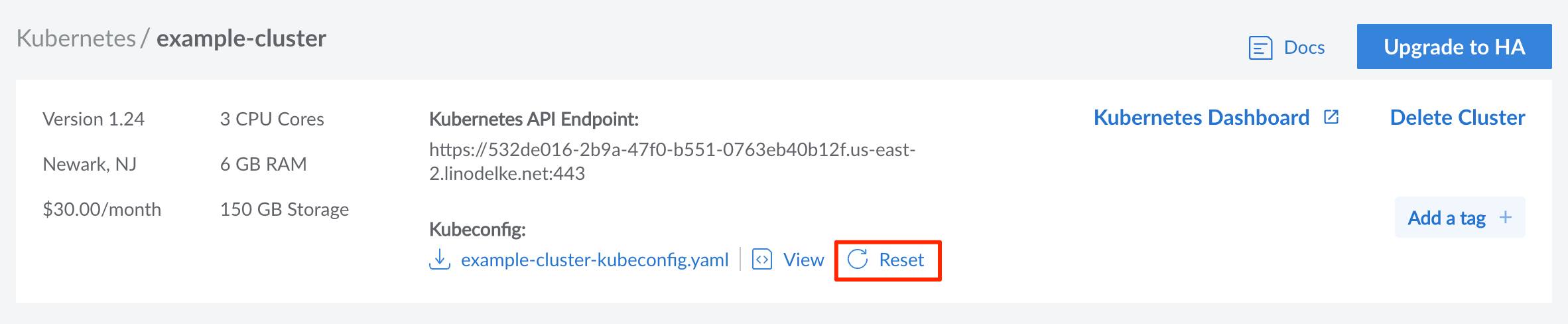The image size is (1568, 324).
Task: Click the external link icon beside Kubernetes Dashboard
Action: click(x=1331, y=118)
